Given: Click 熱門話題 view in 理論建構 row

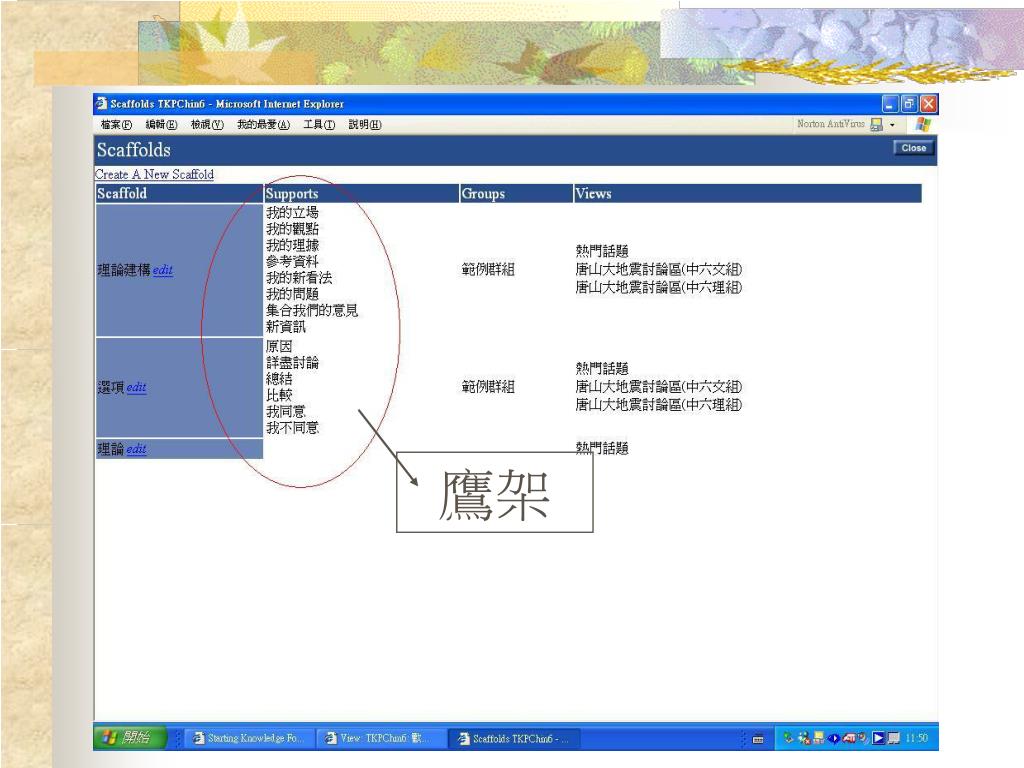Looking at the screenshot, I should pos(601,251).
